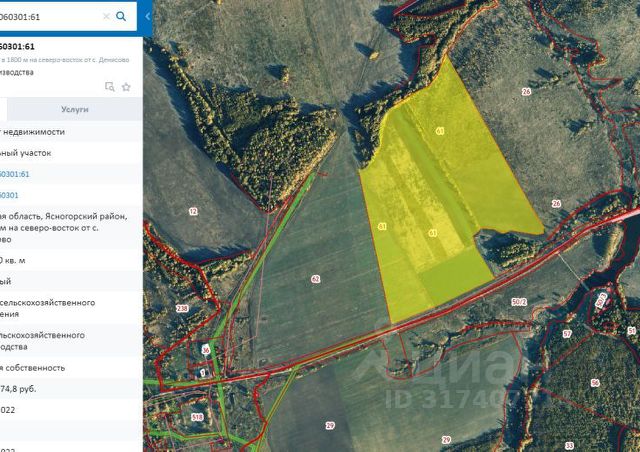Select parcel 33 at bottom right

(569, 445)
